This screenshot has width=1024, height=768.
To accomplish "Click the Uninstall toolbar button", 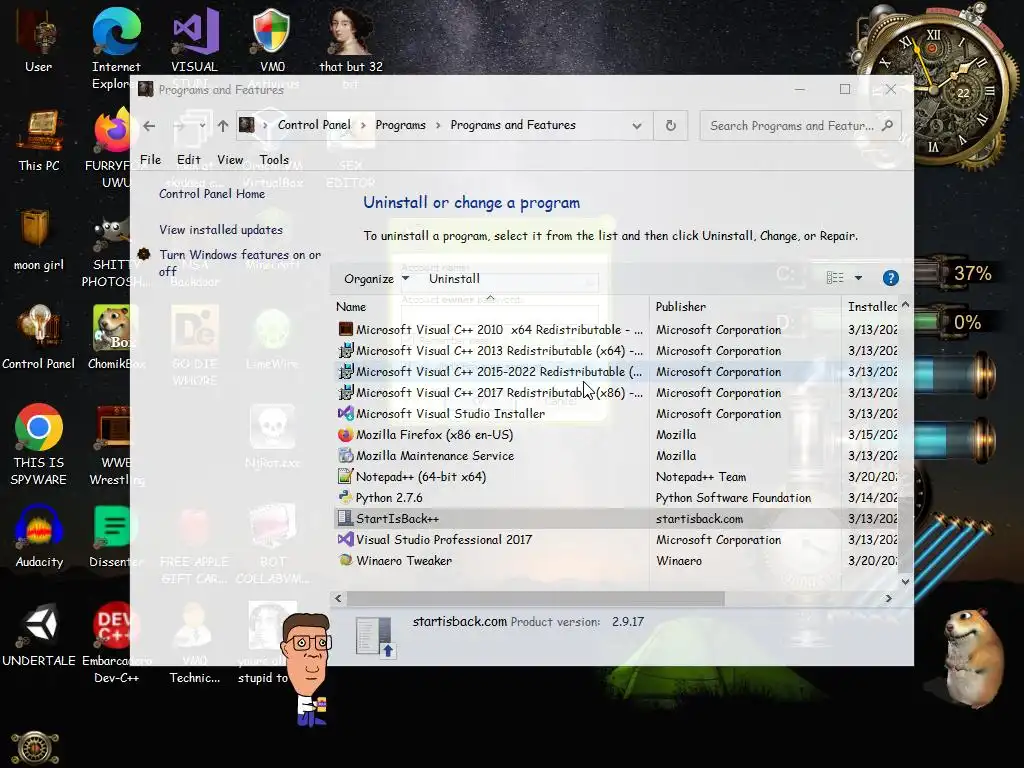I will [x=455, y=279].
